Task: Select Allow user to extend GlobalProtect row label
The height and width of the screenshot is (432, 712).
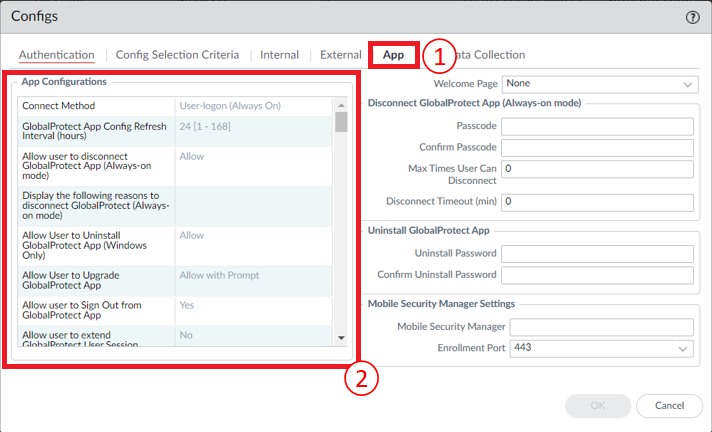Action: coord(80,339)
